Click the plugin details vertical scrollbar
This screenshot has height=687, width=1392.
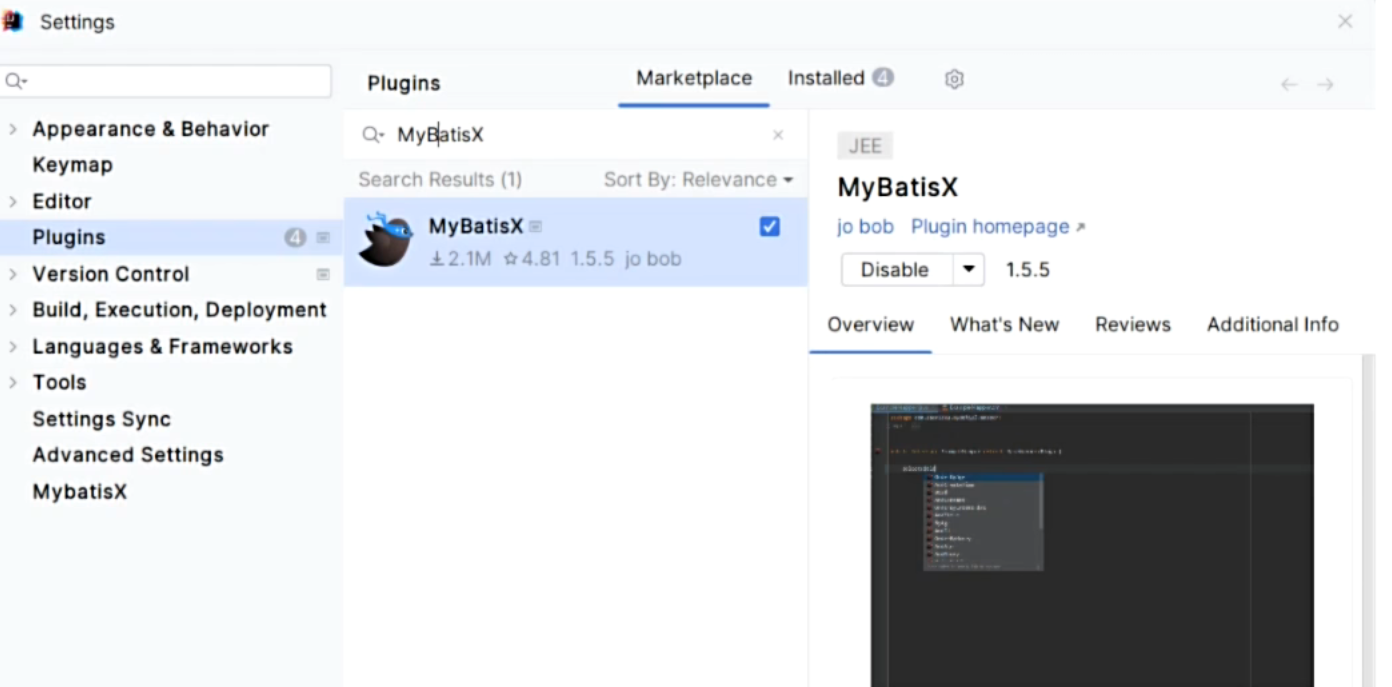tap(1369, 520)
